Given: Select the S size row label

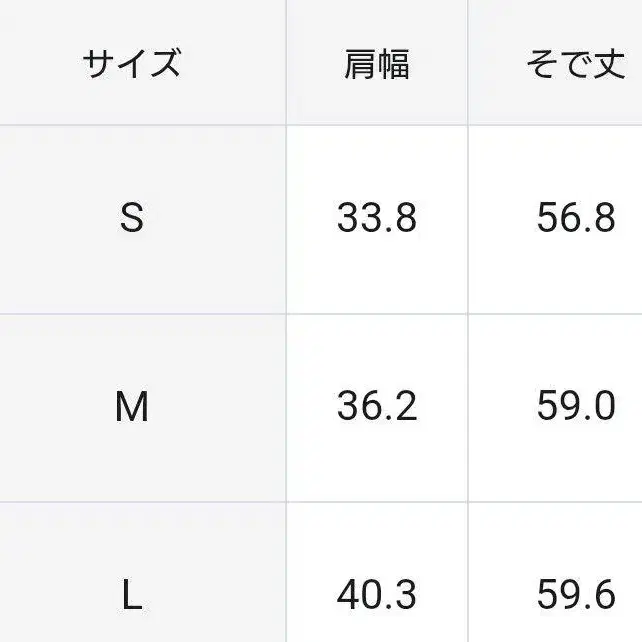Looking at the screenshot, I should tap(132, 218).
